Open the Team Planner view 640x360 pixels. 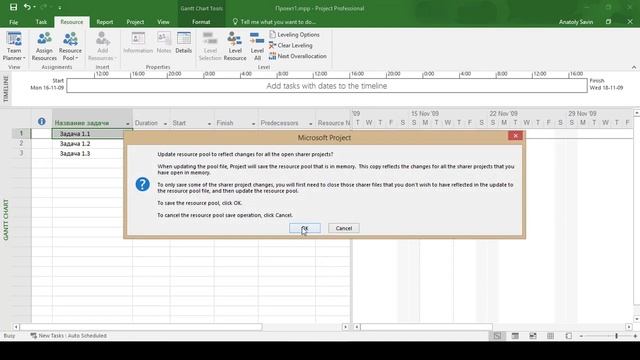(x=14, y=46)
